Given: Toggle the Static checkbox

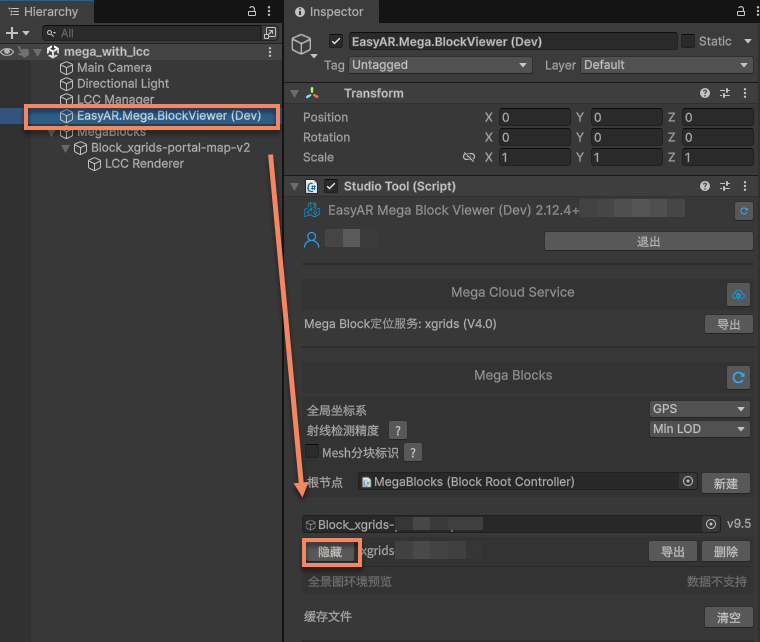Looking at the screenshot, I should point(688,41).
